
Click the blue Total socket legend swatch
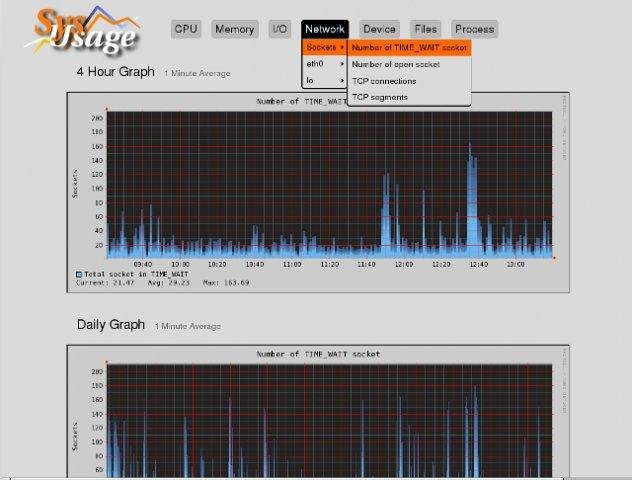pyautogui.click(x=79, y=274)
